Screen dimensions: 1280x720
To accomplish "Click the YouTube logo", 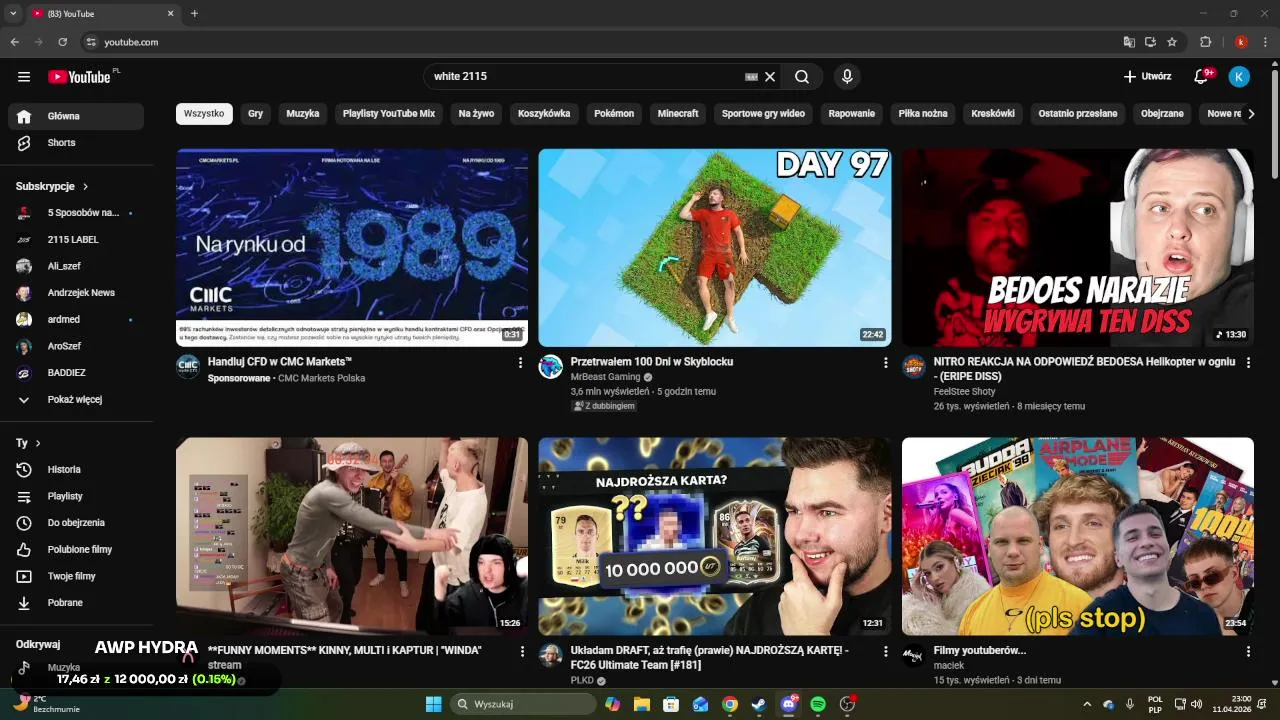I will click(79, 77).
